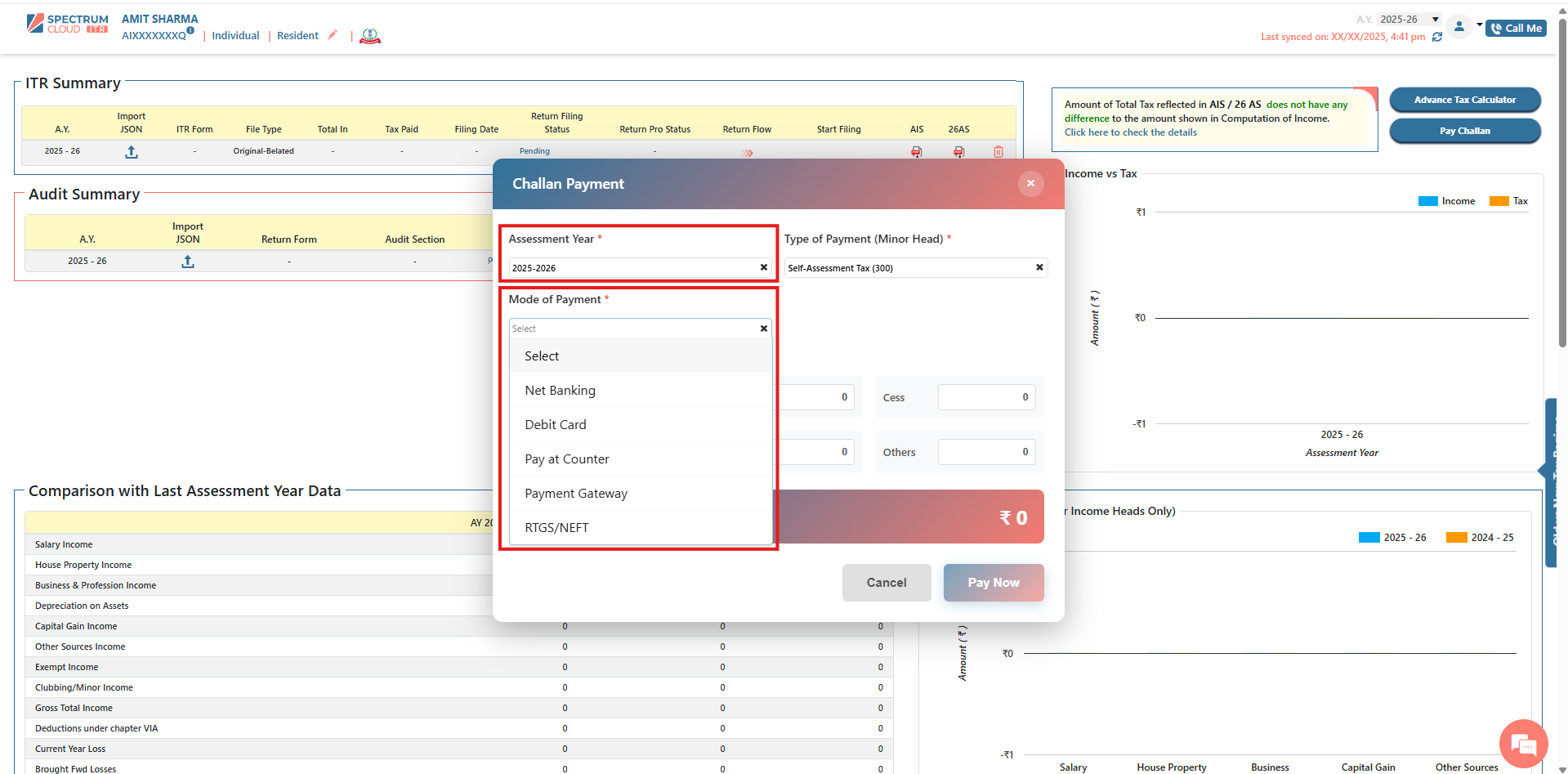Click the user profile avatar icon

(x=1459, y=27)
